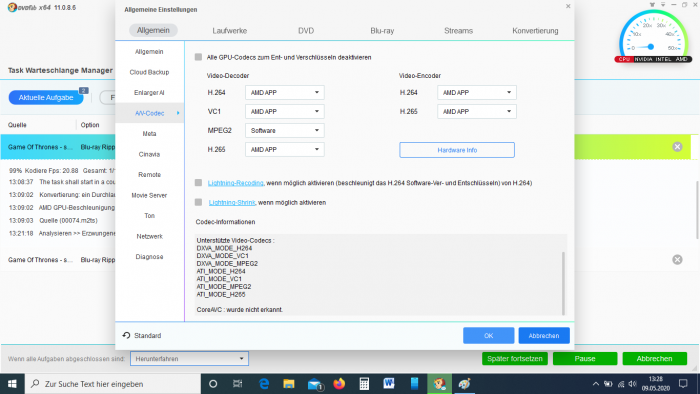Confirm settings with OK button
The image size is (700, 394).
point(488,336)
